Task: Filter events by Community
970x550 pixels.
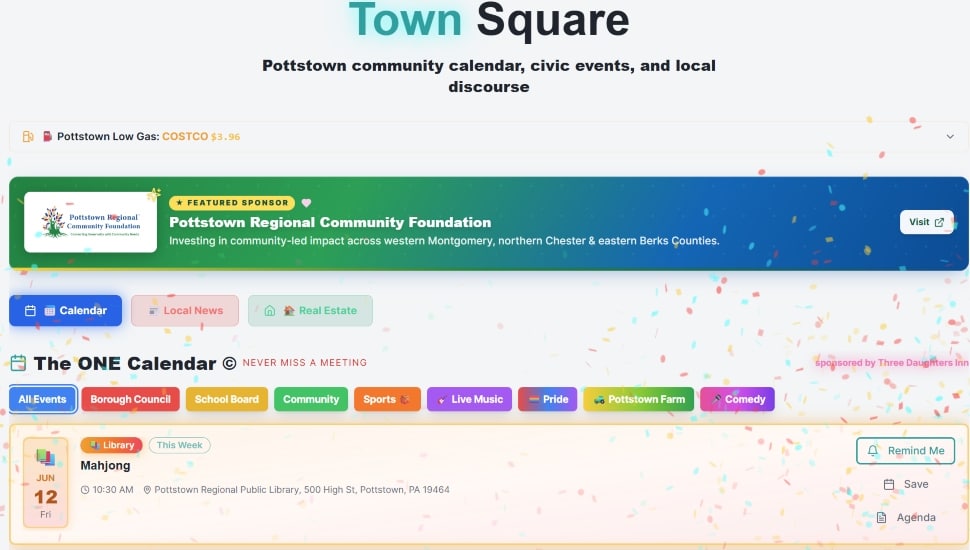Action: [311, 399]
